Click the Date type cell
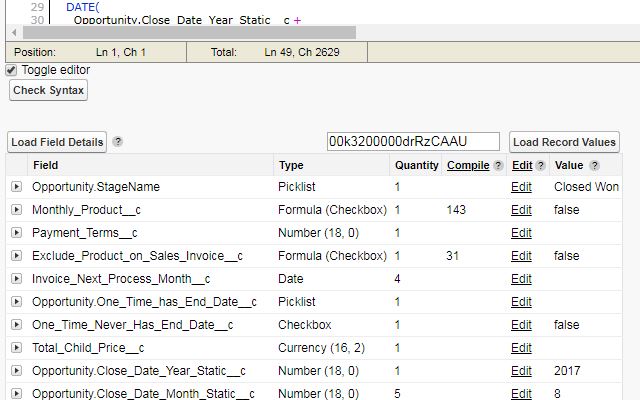Screen dimensions: 640x400 [291, 279]
